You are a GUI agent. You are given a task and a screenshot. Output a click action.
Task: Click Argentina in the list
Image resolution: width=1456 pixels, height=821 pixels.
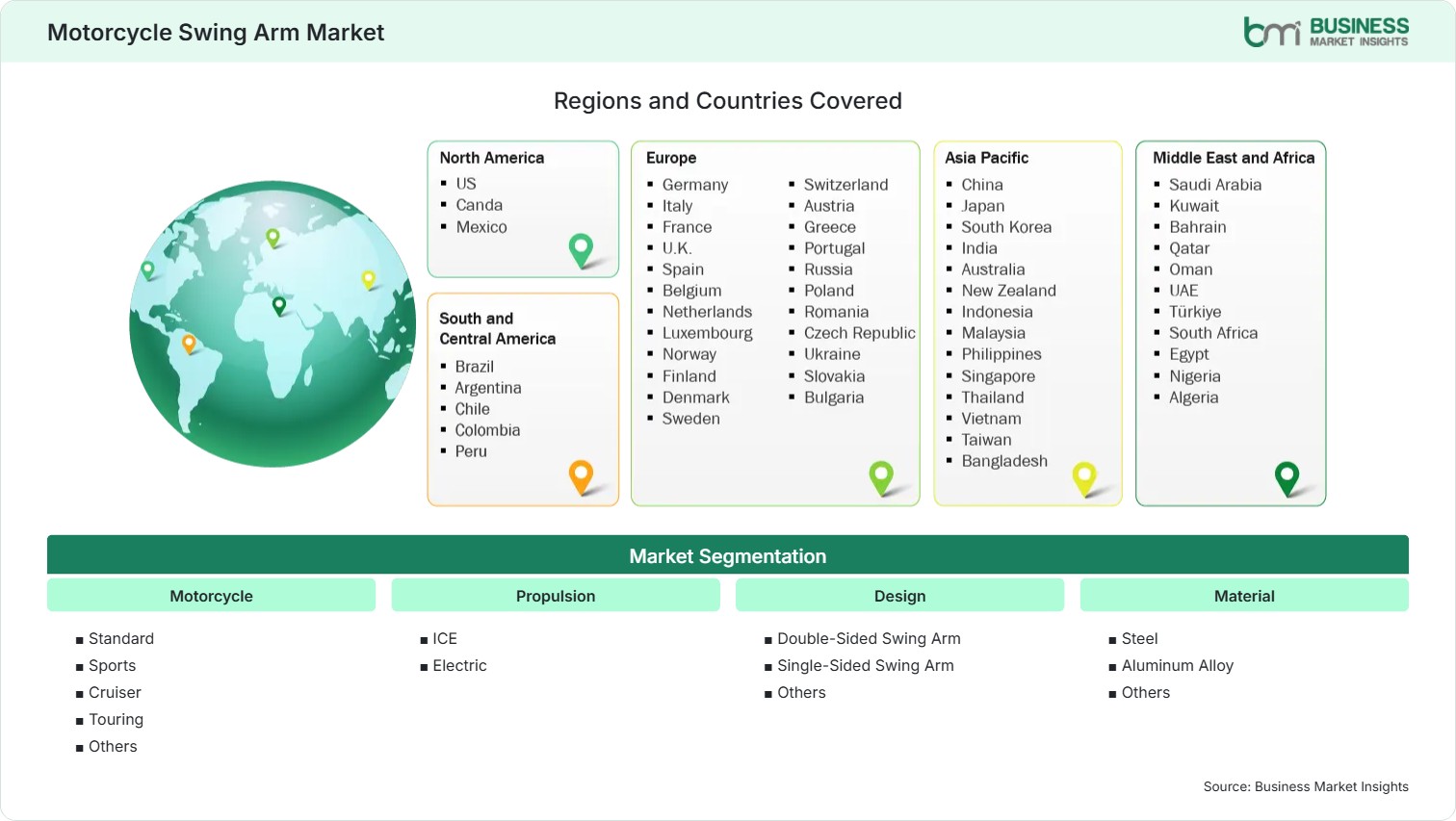(488, 388)
